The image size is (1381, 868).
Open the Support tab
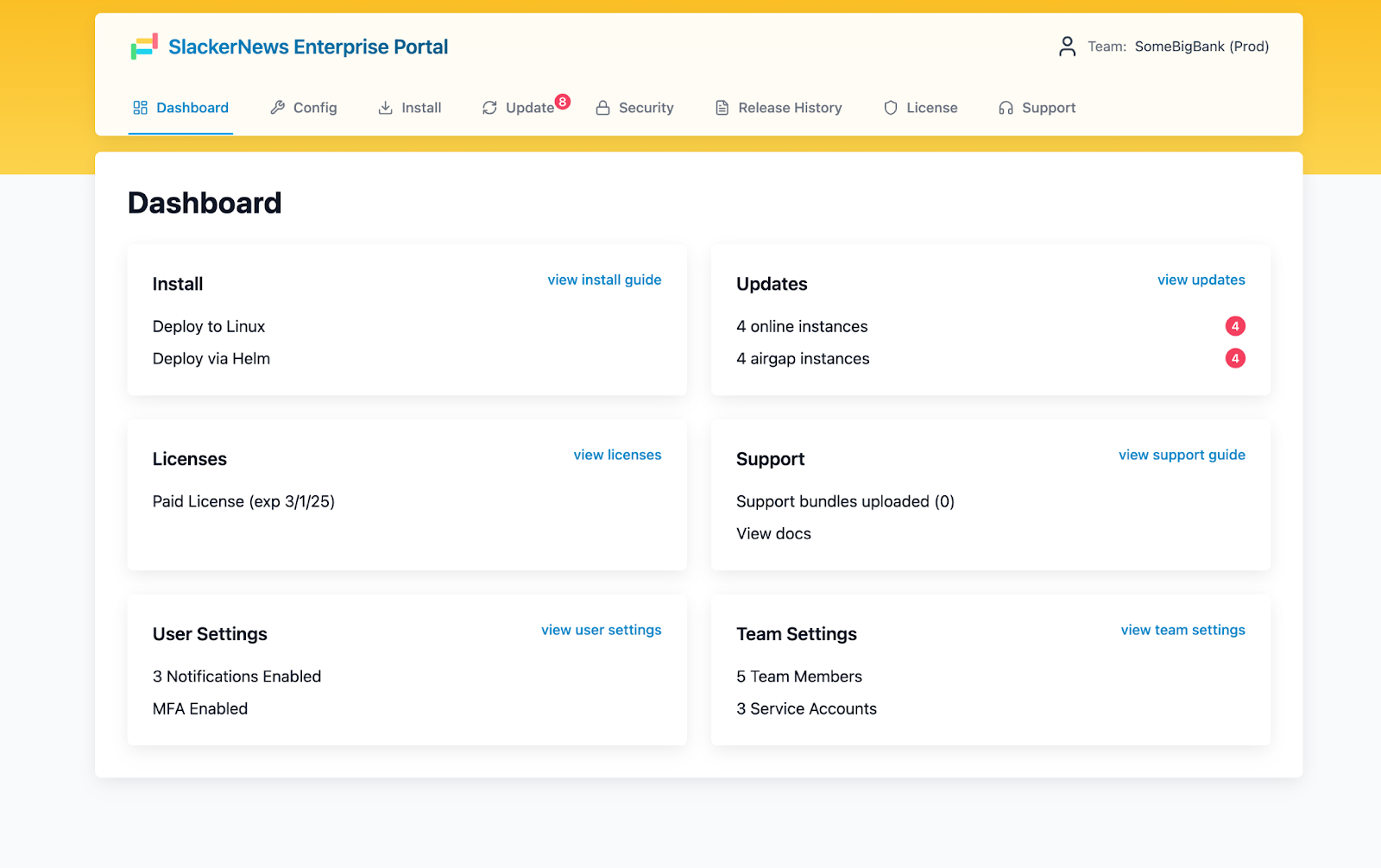pos(1037,108)
